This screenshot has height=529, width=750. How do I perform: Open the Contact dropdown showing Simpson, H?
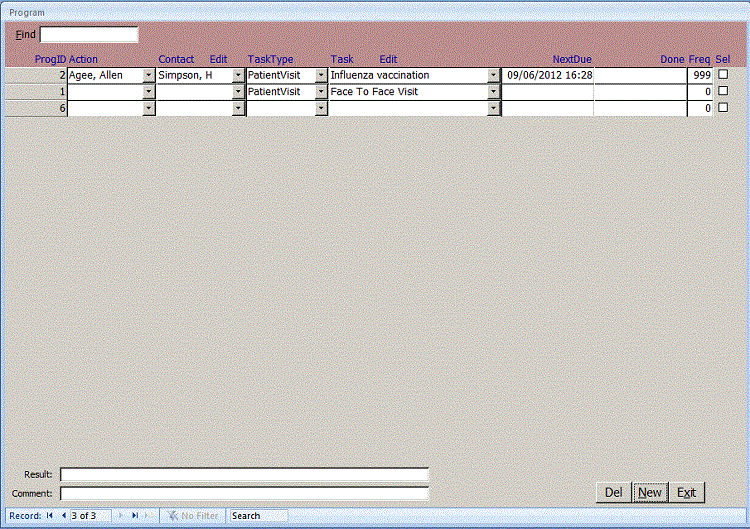point(238,75)
